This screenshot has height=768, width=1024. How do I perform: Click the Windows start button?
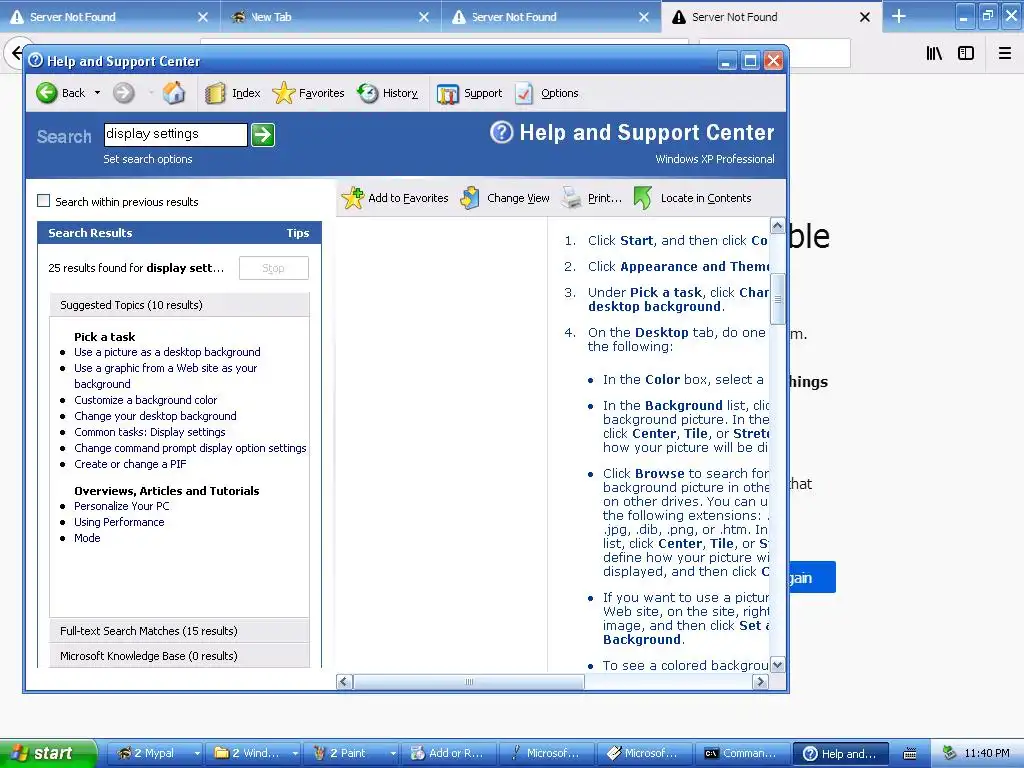coord(48,753)
